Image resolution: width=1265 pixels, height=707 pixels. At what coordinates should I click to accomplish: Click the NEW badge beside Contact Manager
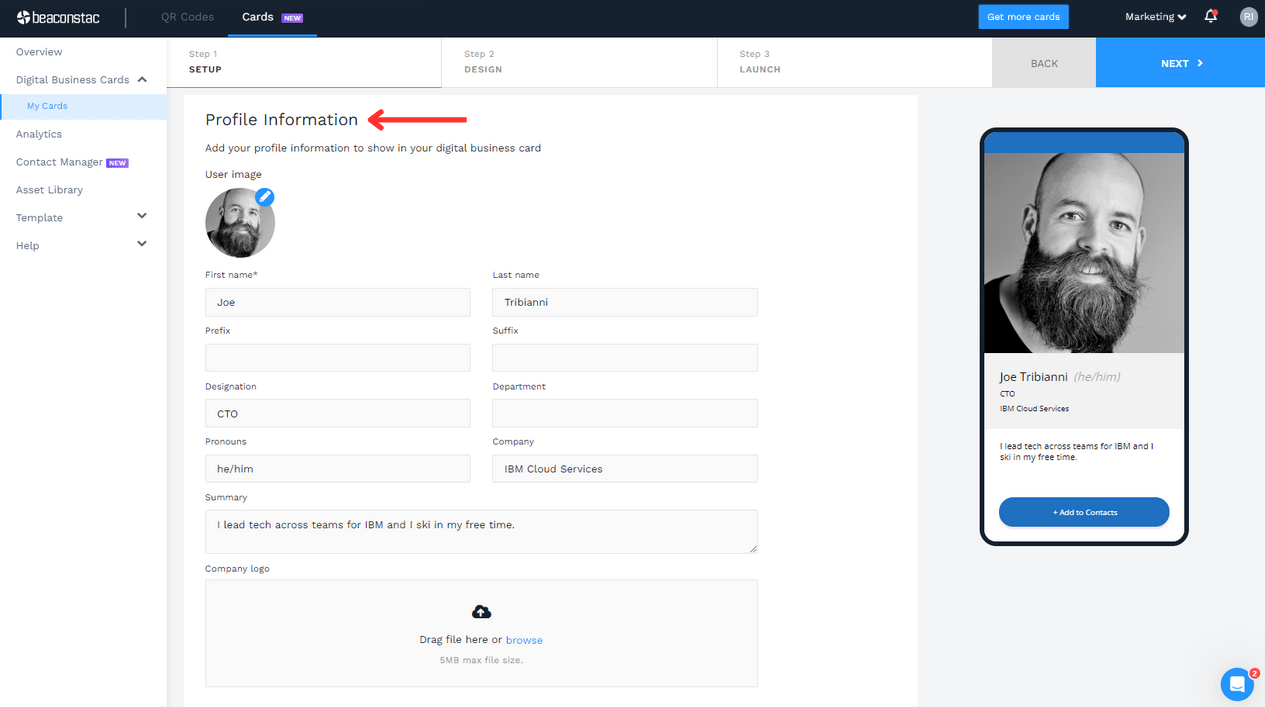coord(116,161)
